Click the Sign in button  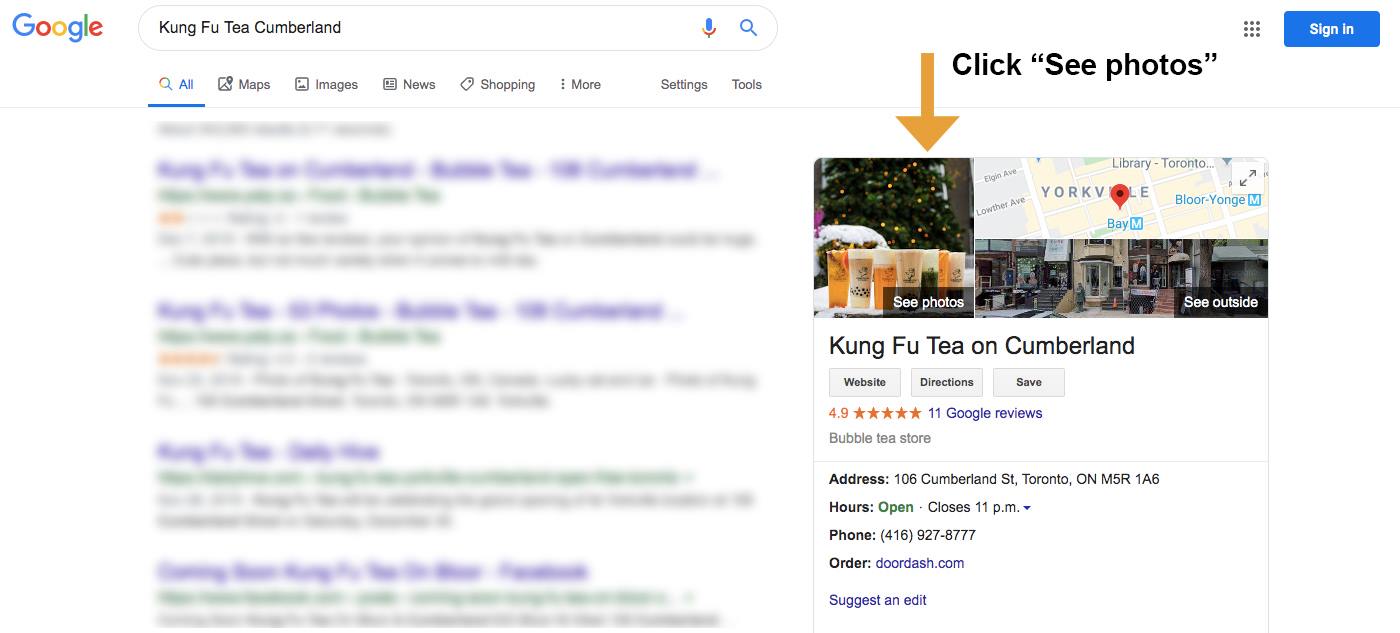point(1331,29)
